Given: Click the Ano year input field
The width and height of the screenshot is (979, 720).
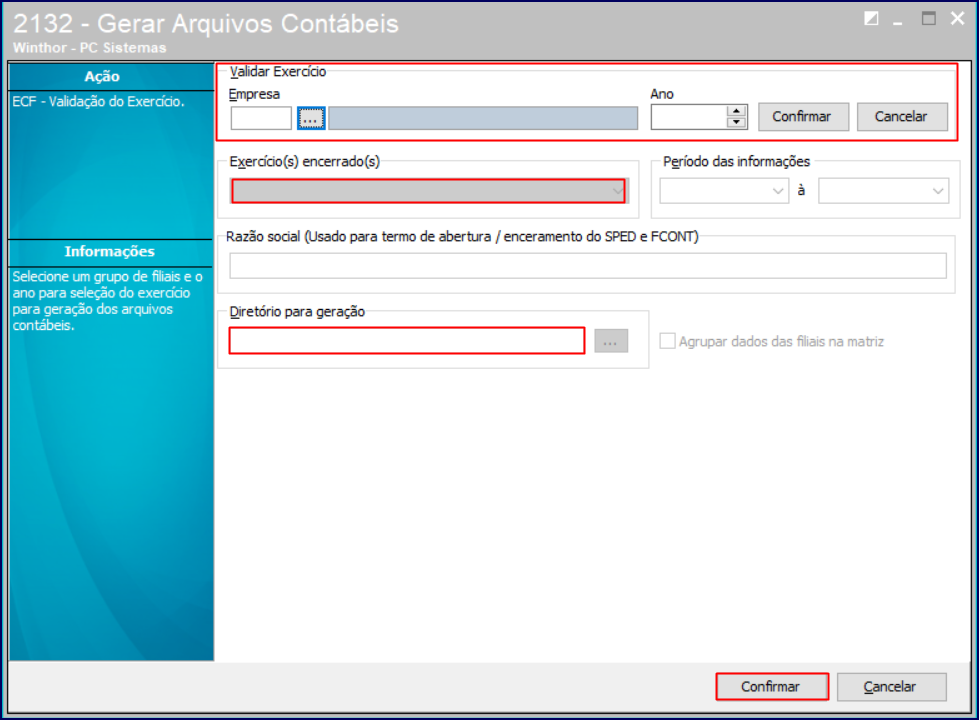Looking at the screenshot, I should pos(689,117).
